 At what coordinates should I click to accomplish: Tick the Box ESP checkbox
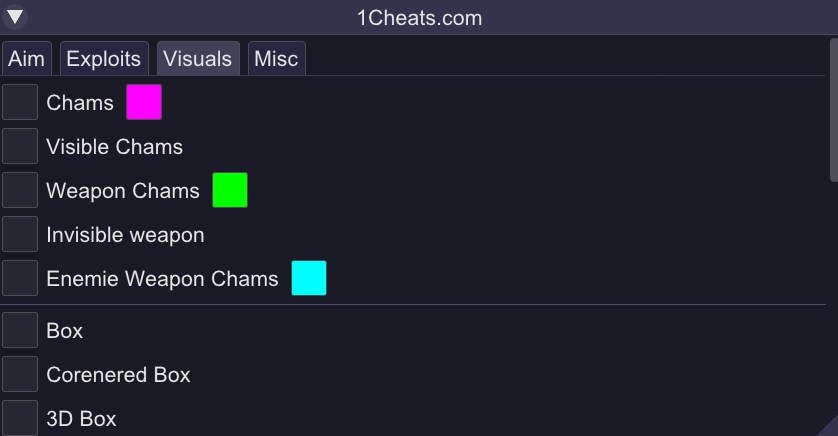[20, 330]
